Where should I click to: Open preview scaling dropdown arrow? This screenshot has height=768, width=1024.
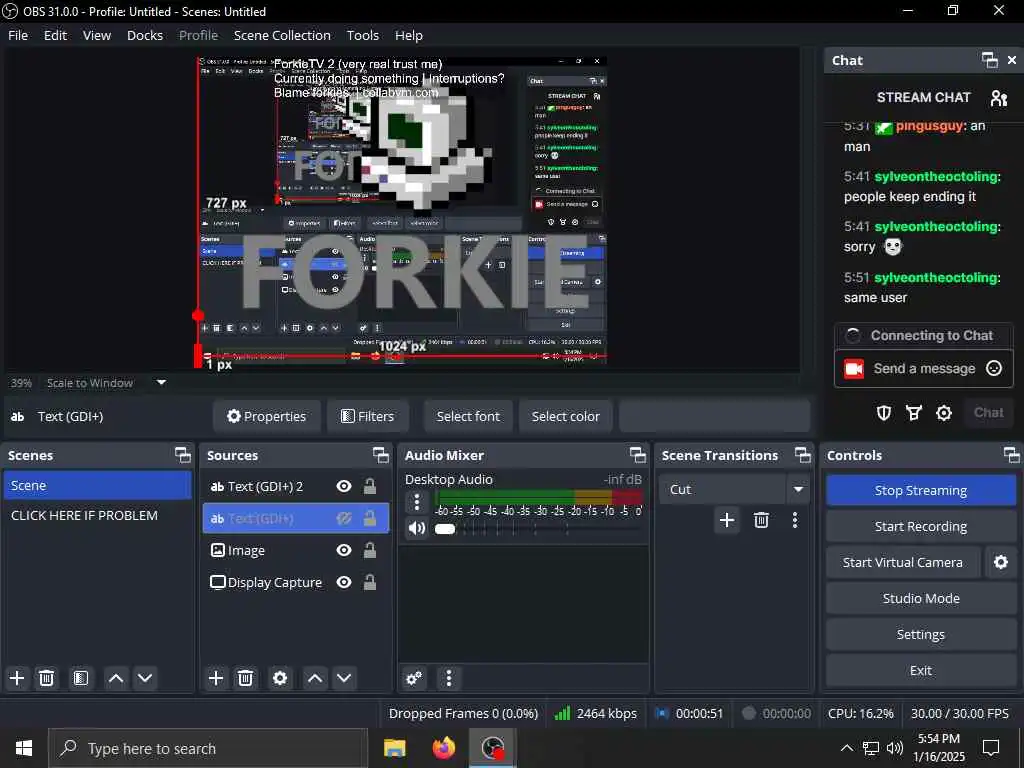tap(161, 383)
